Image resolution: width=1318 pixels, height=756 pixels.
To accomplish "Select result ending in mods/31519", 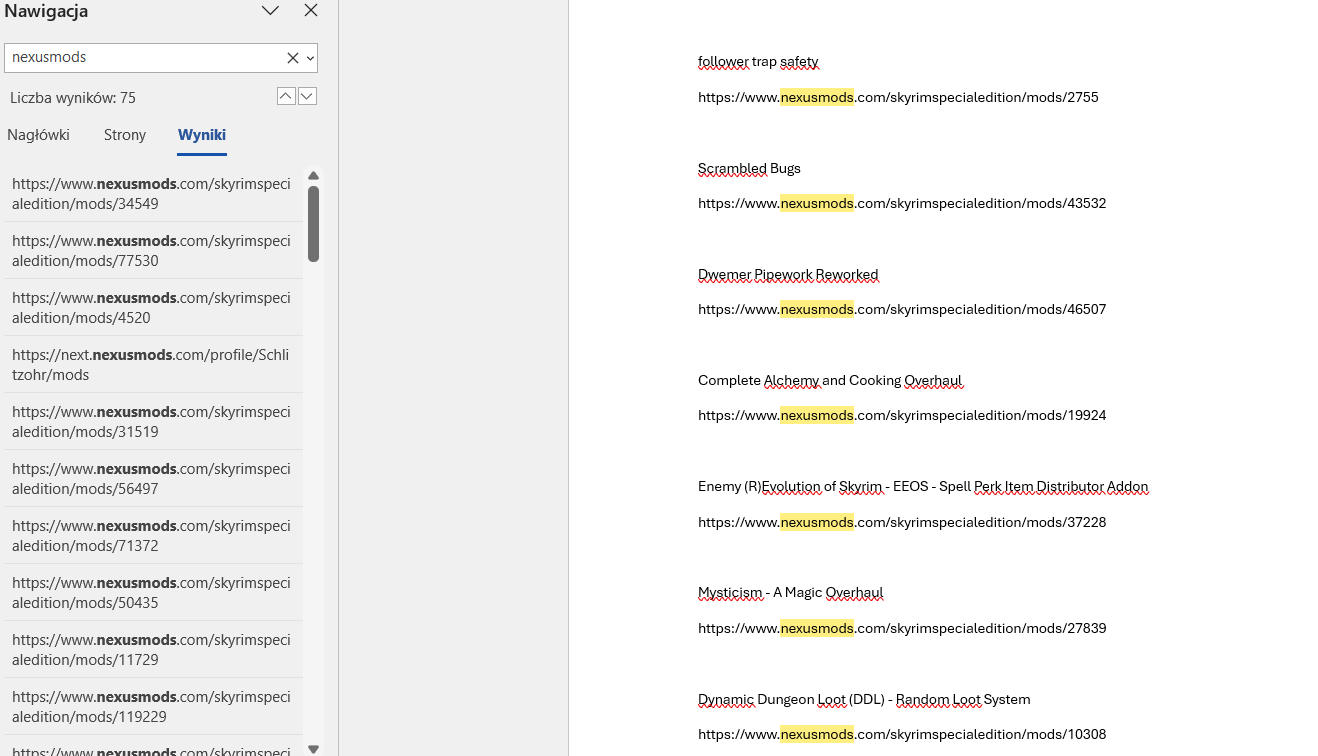I will click(x=152, y=422).
